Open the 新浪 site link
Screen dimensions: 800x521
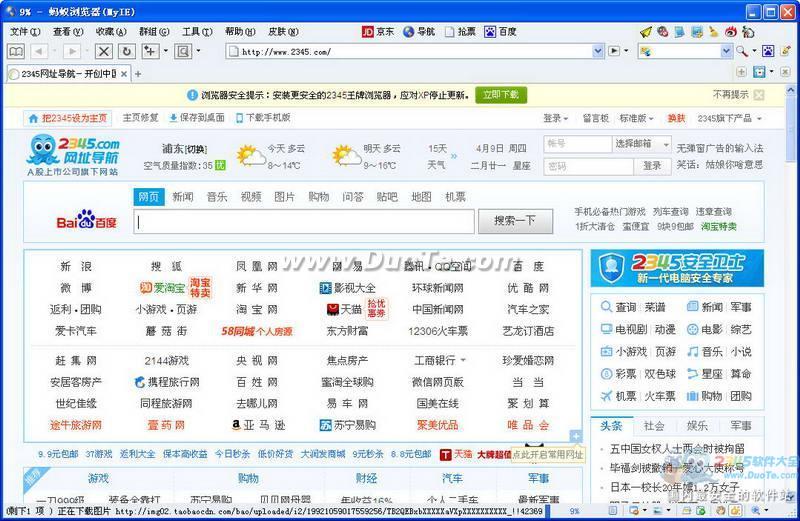click(x=76, y=266)
